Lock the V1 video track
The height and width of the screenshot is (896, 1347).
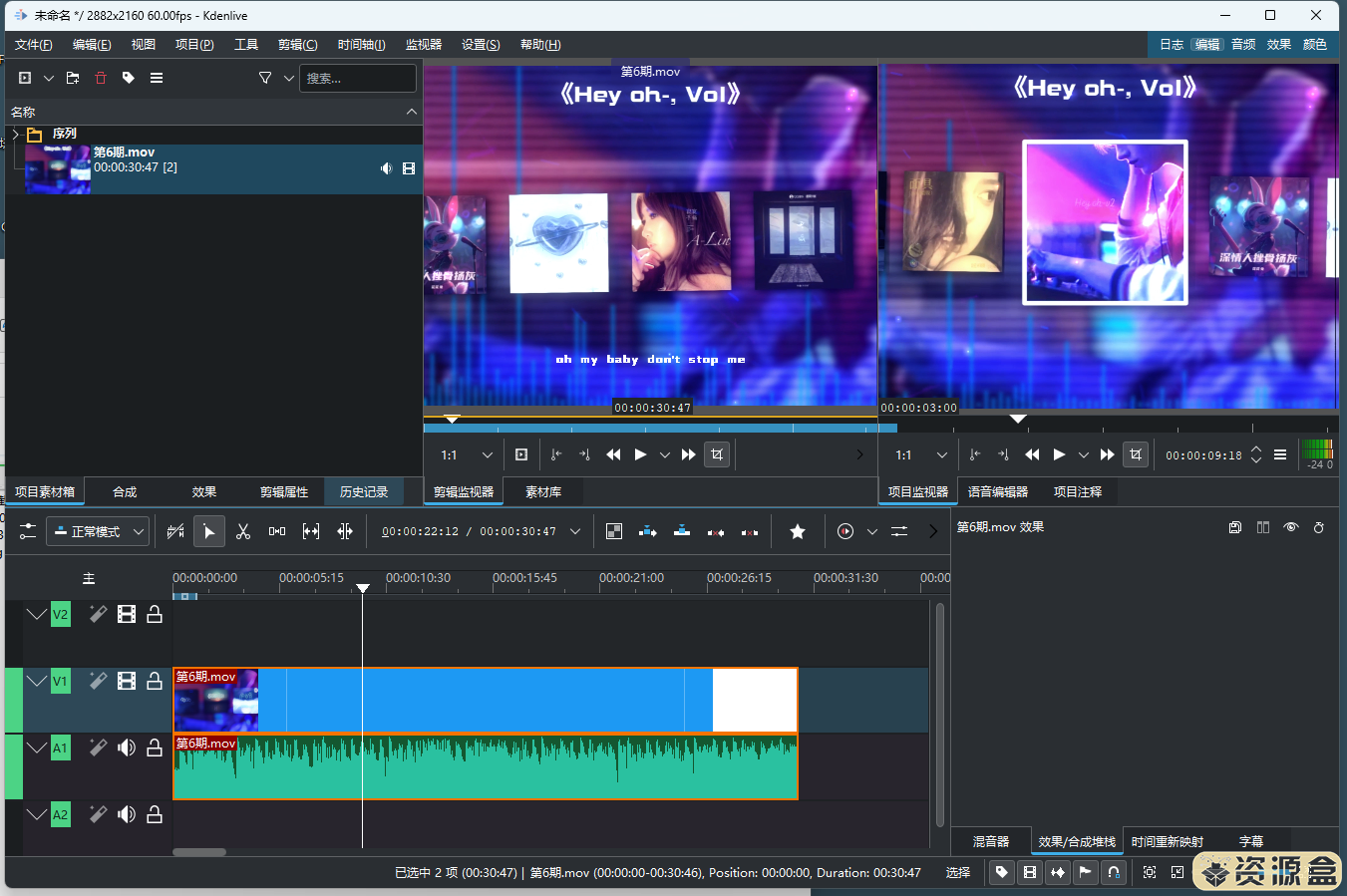(x=155, y=681)
